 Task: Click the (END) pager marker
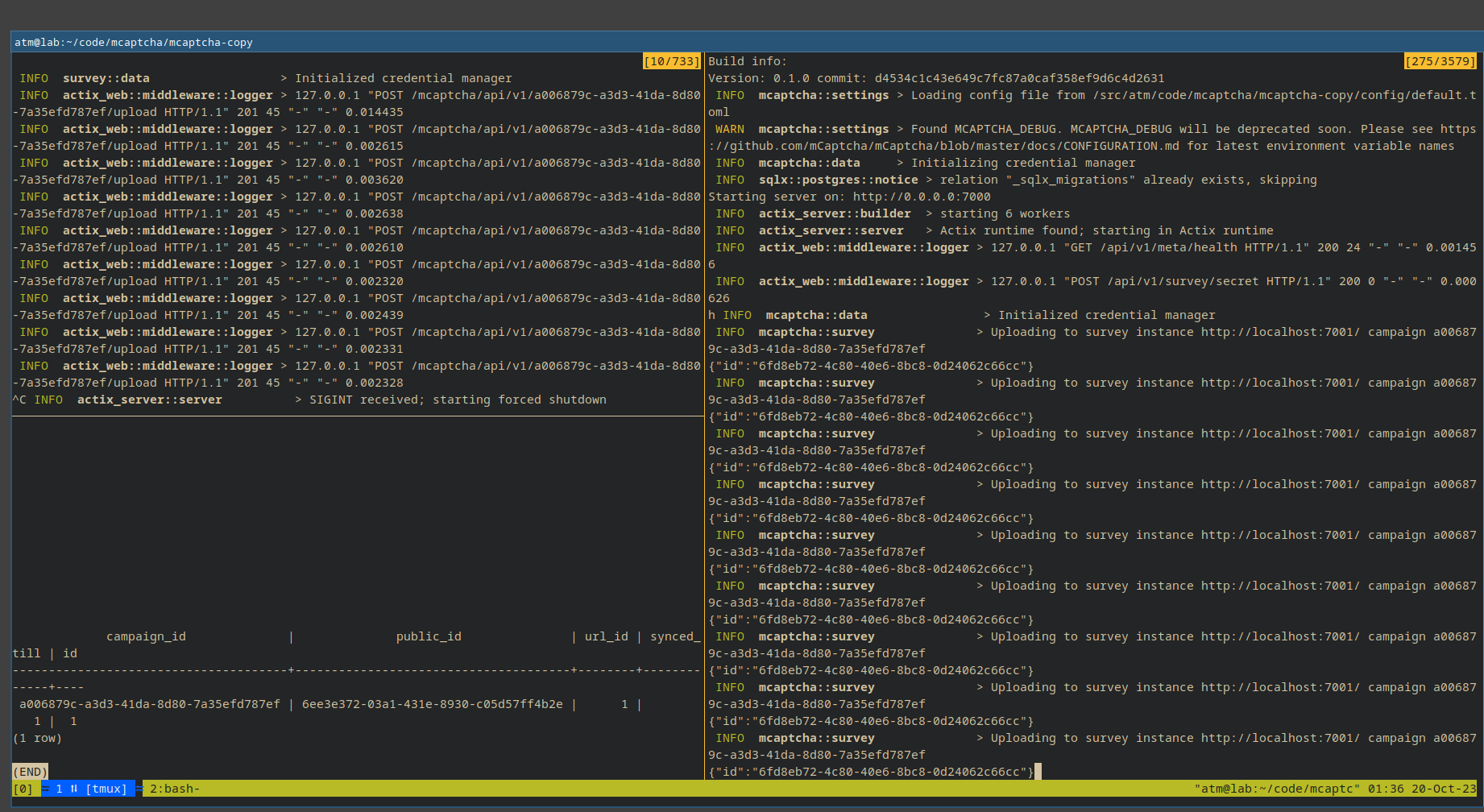click(x=31, y=772)
